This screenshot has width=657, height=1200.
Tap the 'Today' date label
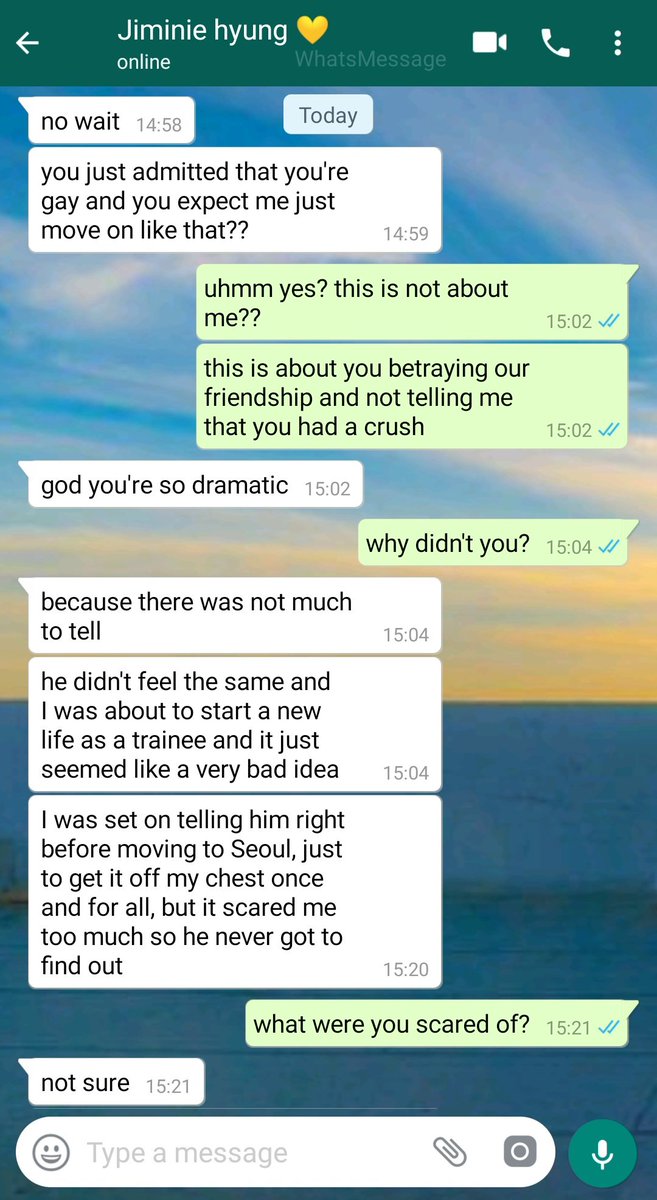[x=328, y=115]
